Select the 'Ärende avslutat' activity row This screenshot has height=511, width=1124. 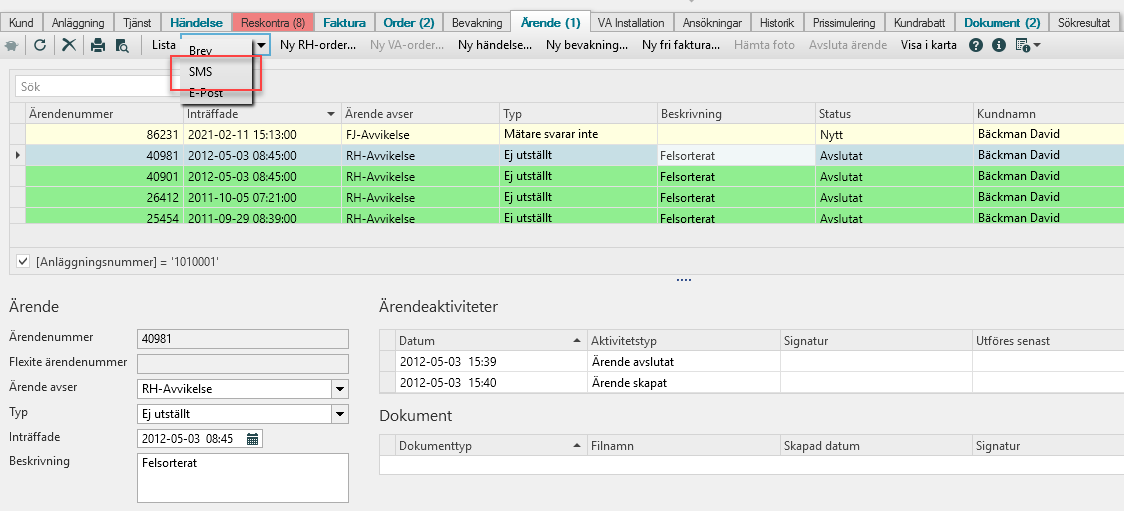click(x=751, y=362)
